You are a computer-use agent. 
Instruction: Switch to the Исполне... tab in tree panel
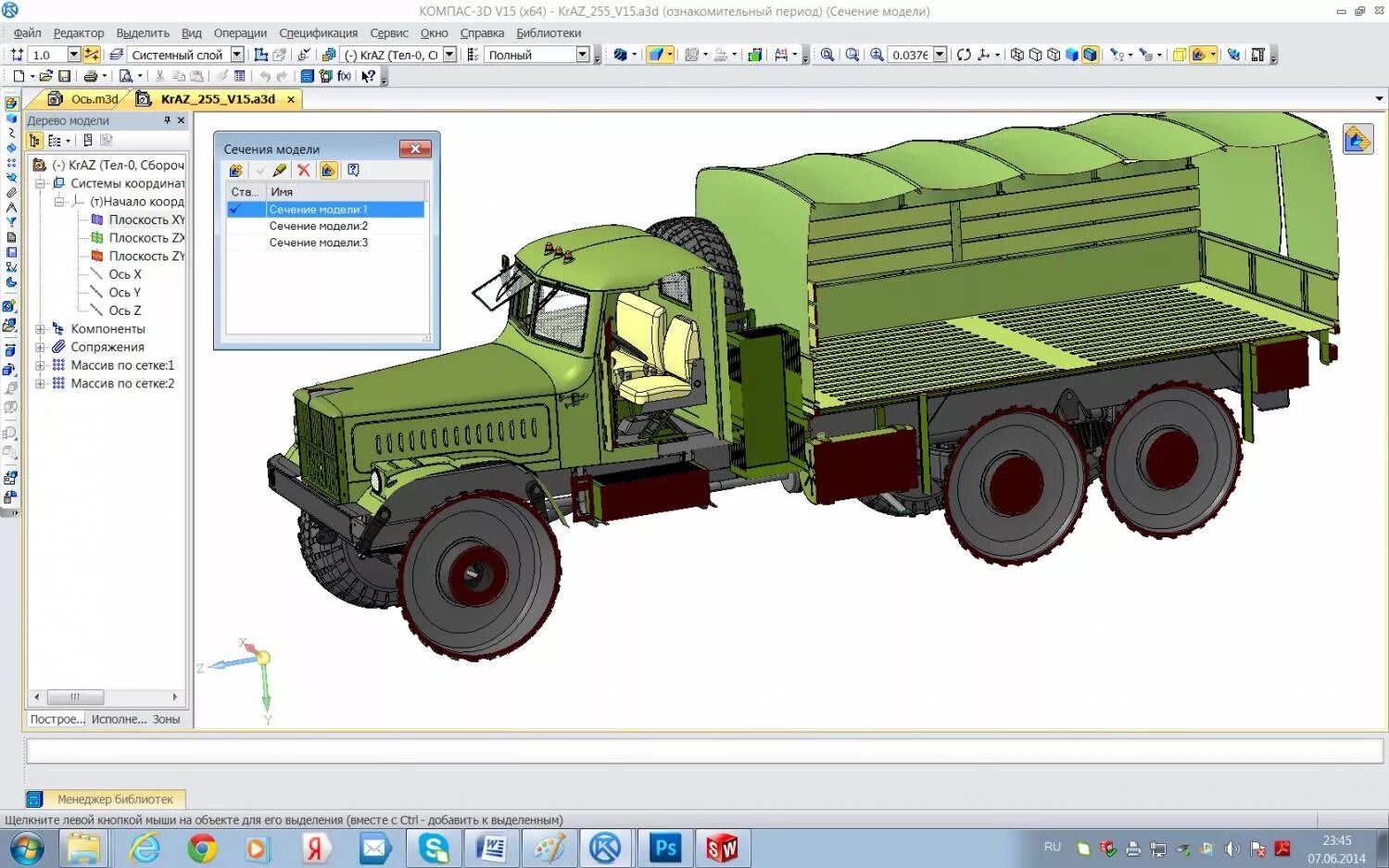pyautogui.click(x=119, y=719)
